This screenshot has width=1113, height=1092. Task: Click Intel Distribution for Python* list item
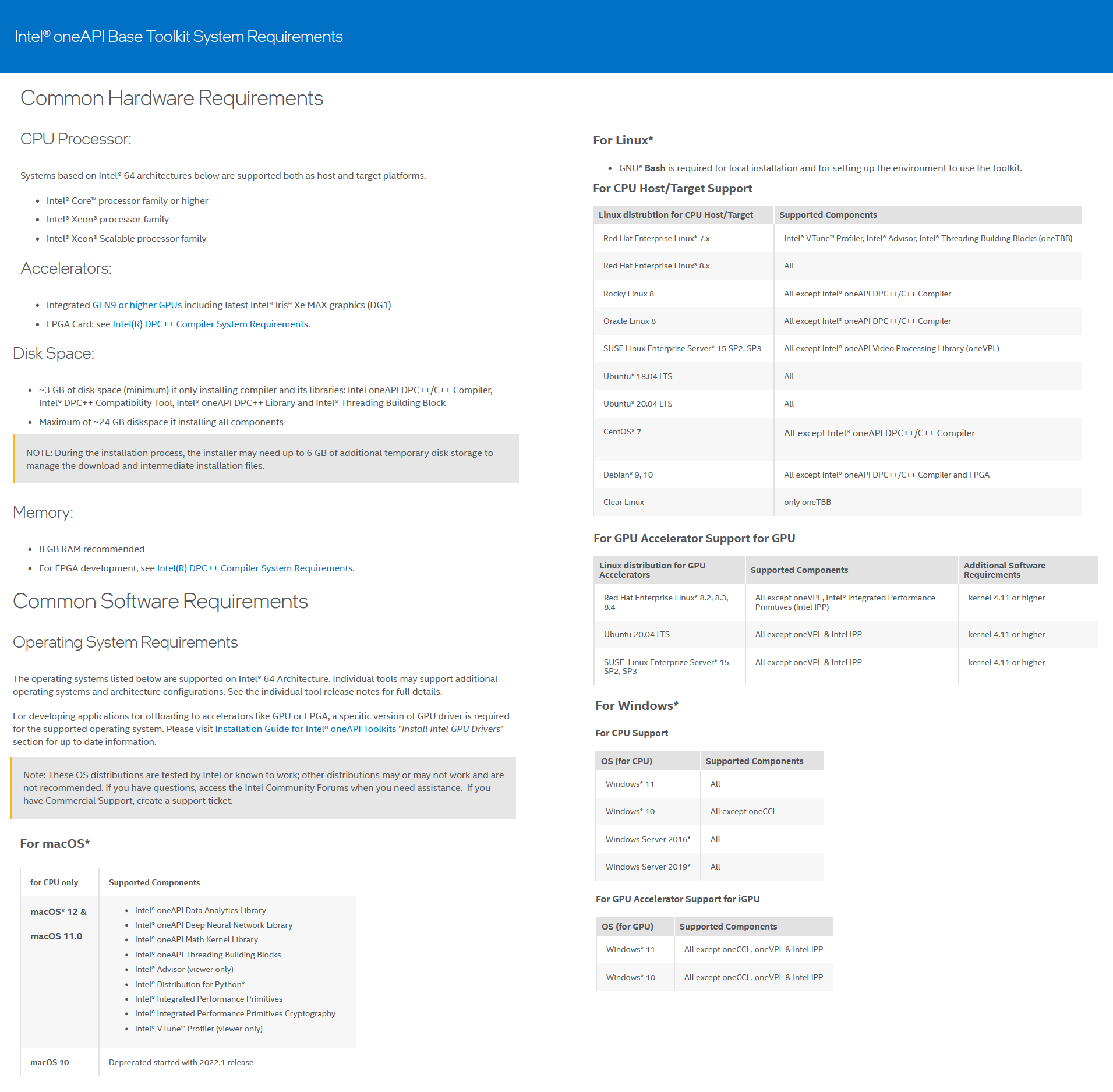point(190,984)
